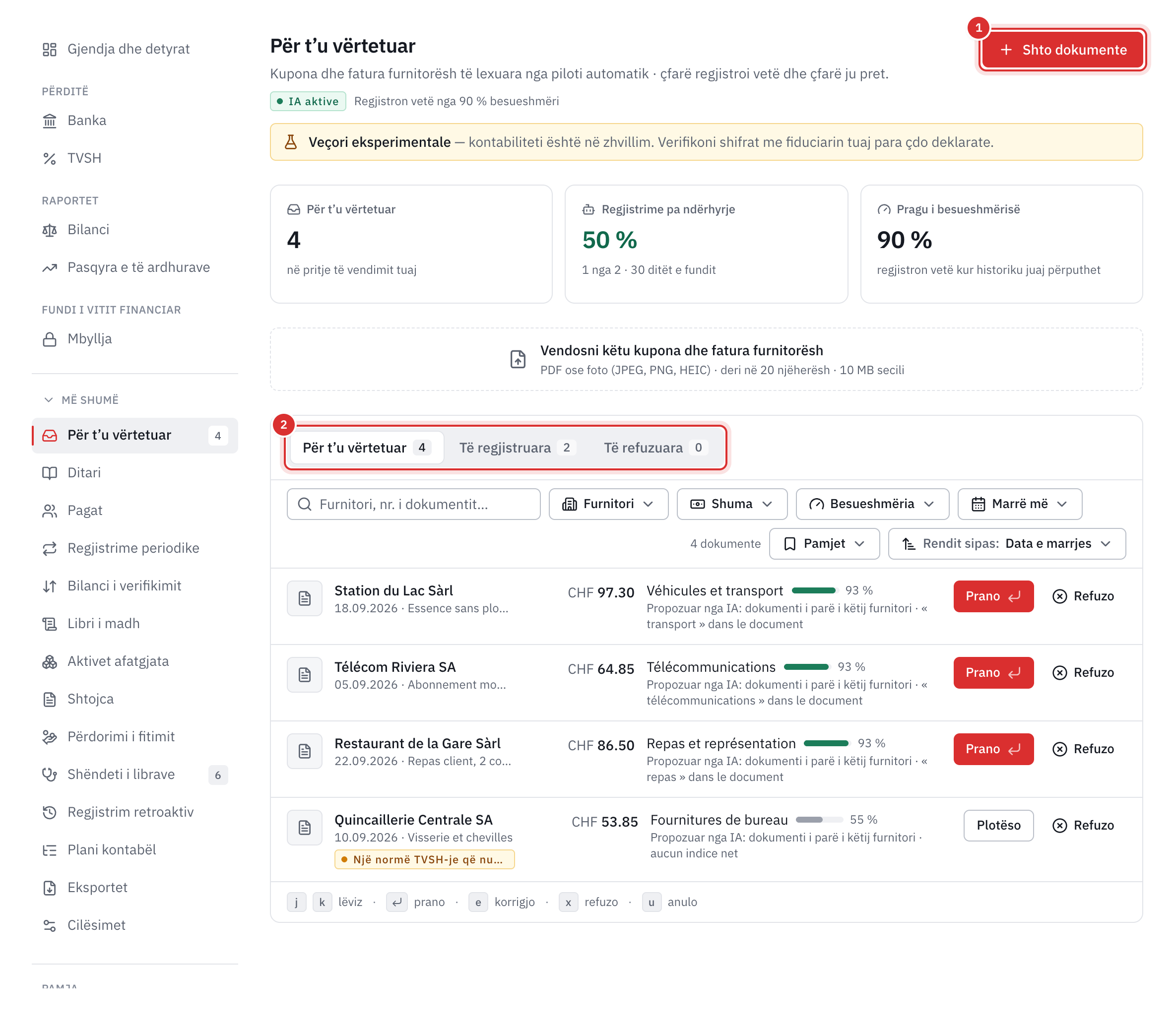This screenshot has height=1036, width=1175.
Task: Open Shëndeti i librave
Action: tap(134, 775)
